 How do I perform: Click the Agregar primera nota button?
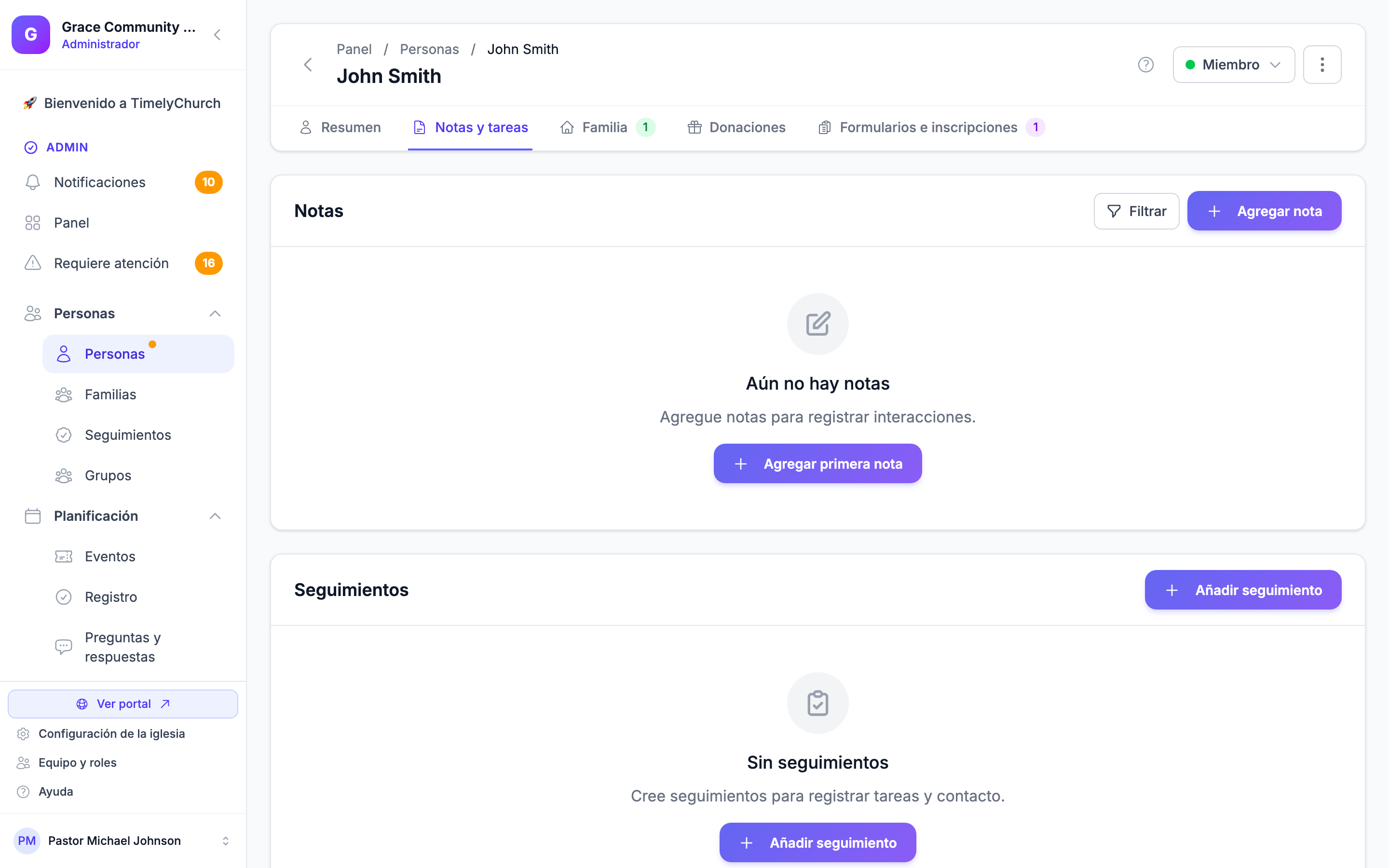pos(817,463)
